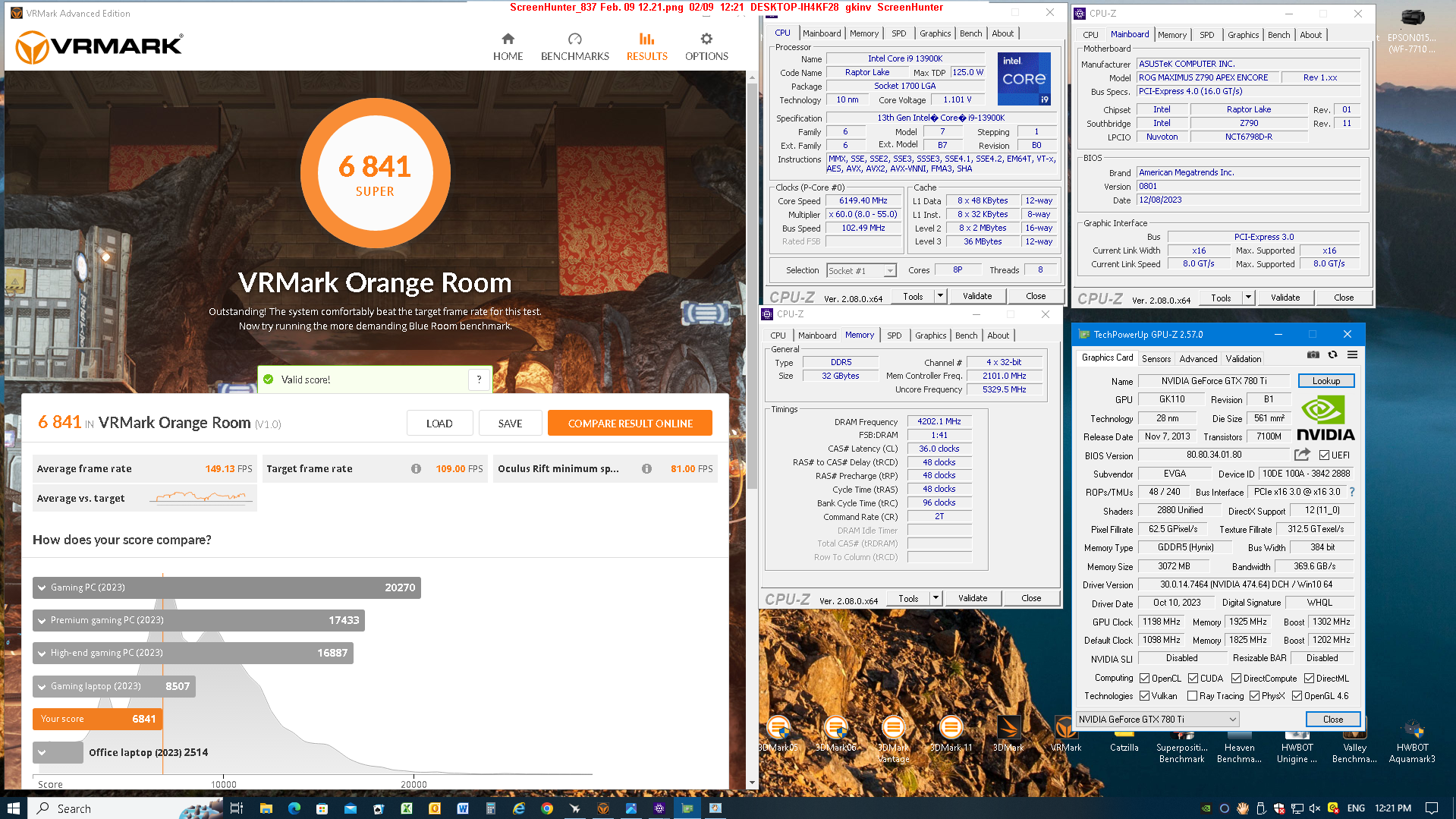Toggle the PhysX checkbox
Screen dimensions: 1456x819
tap(1254, 695)
